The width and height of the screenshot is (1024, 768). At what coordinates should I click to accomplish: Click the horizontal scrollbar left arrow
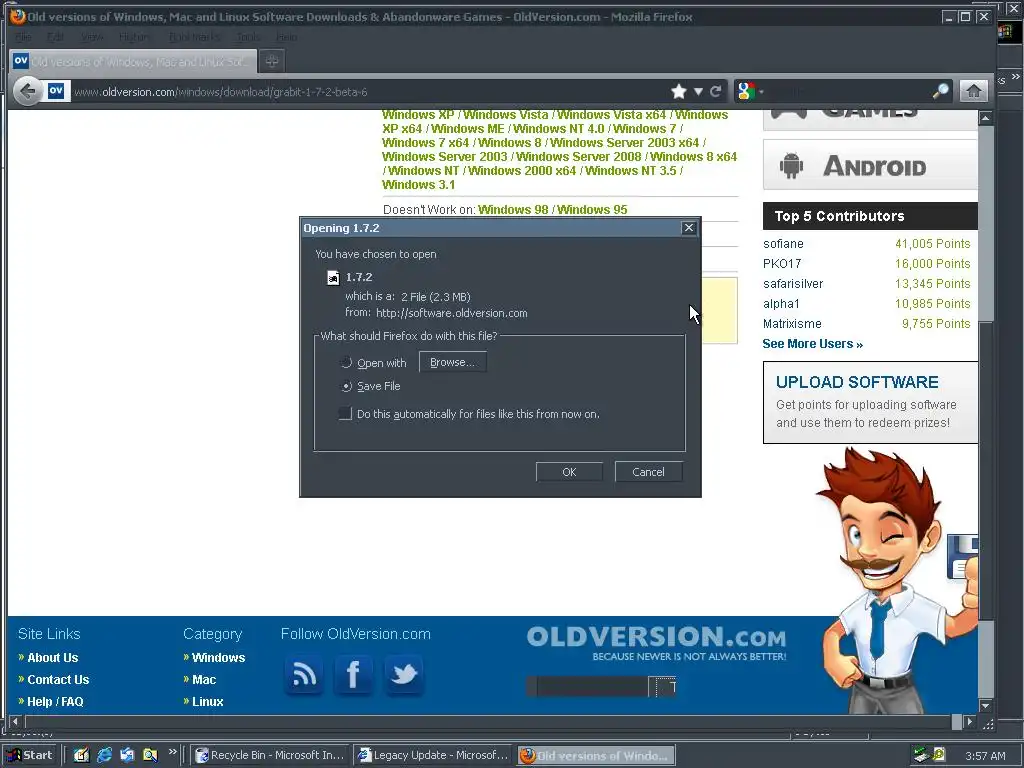click(x=16, y=722)
